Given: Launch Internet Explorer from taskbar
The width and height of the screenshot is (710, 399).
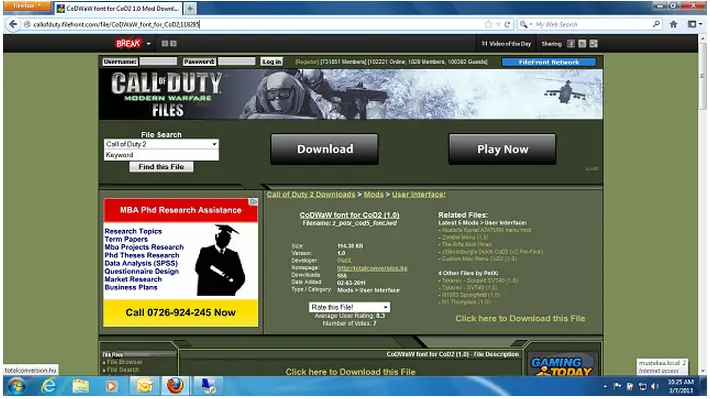Looking at the screenshot, I should [x=48, y=386].
